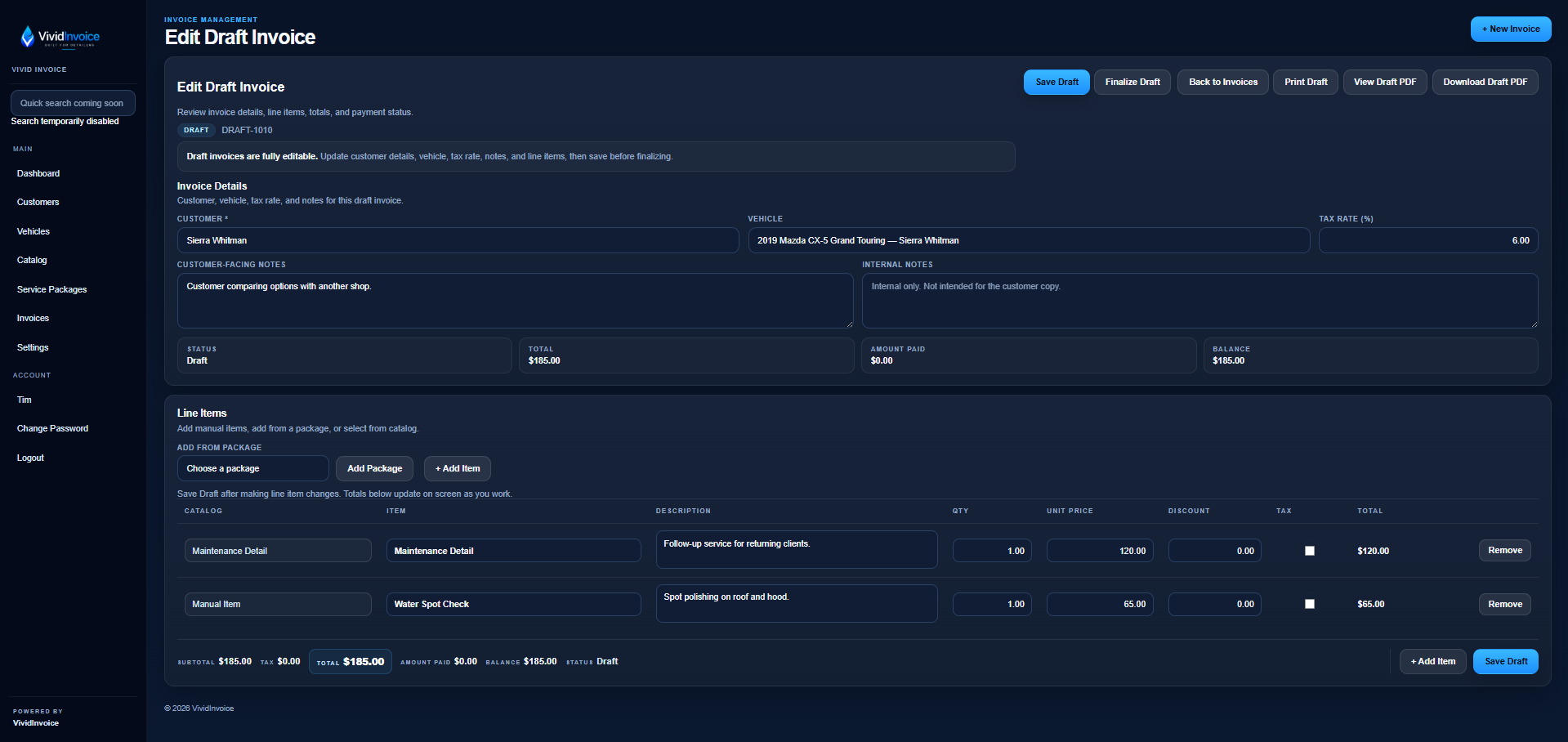The image size is (1568, 742).
Task: Open the Vehicle dropdown with Mazda CX-5
Action: pos(1029,240)
